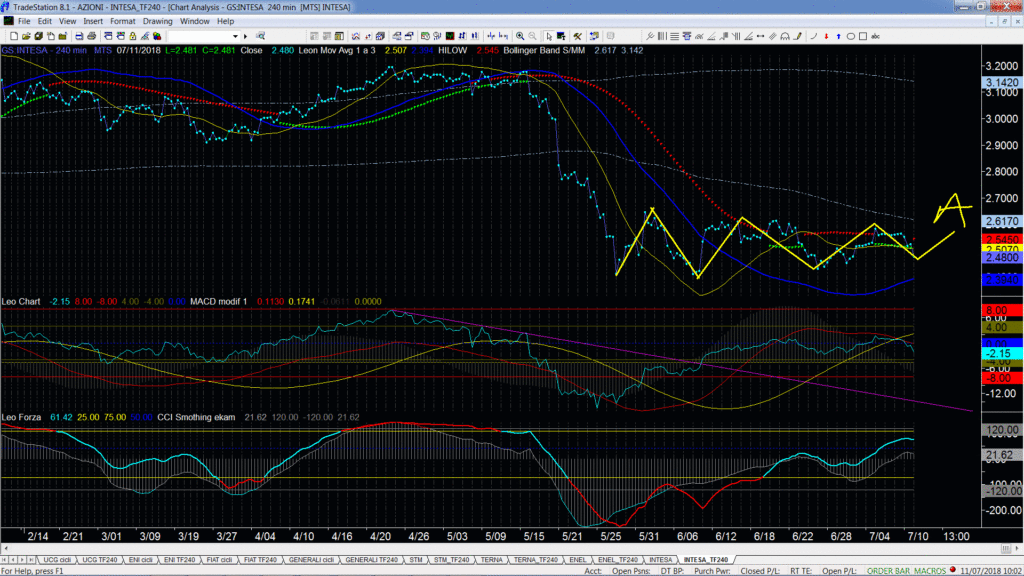Open the Edit menu
This screenshot has height=576, width=1024.
click(44, 21)
